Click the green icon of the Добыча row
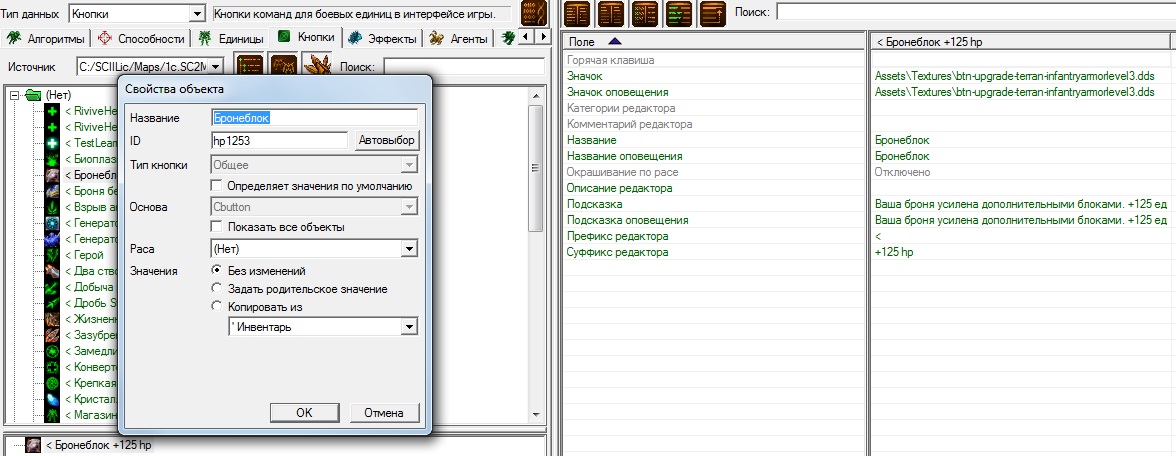 pos(53,287)
